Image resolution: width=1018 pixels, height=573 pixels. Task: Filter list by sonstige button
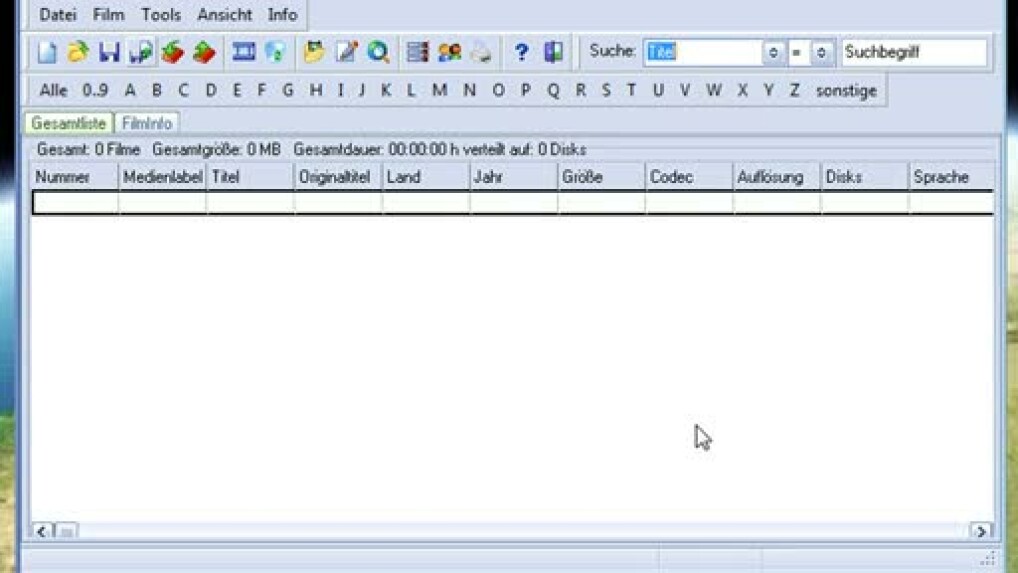tap(846, 90)
